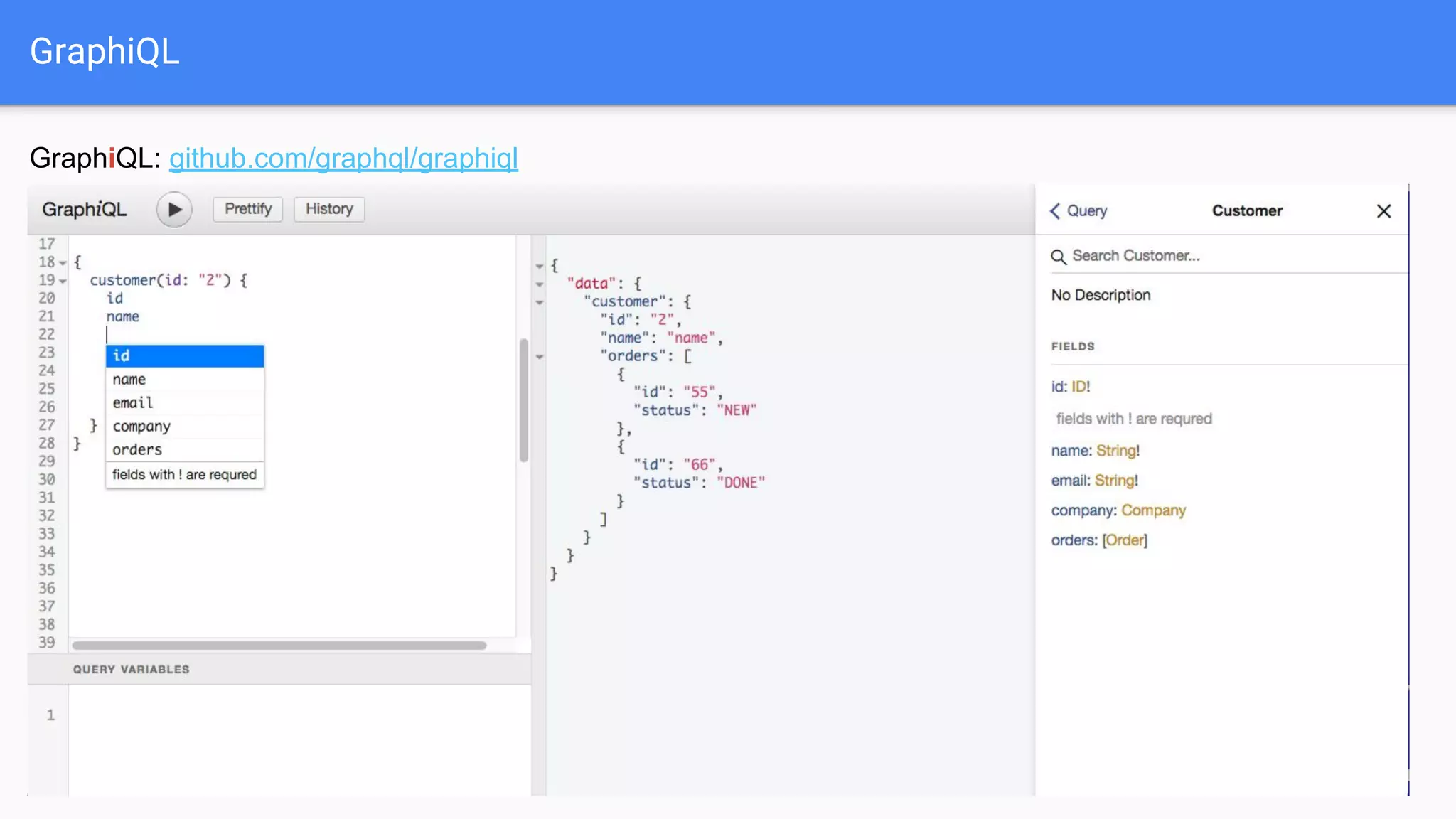Click line number 39 in the gutter

pyautogui.click(x=47, y=643)
